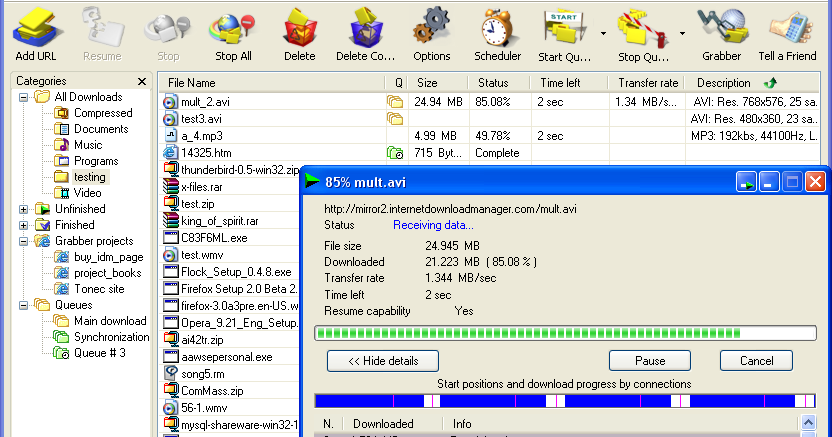Viewport: 832px width, 437px height.
Task: Expand the Finished tree node
Action: tap(23, 225)
